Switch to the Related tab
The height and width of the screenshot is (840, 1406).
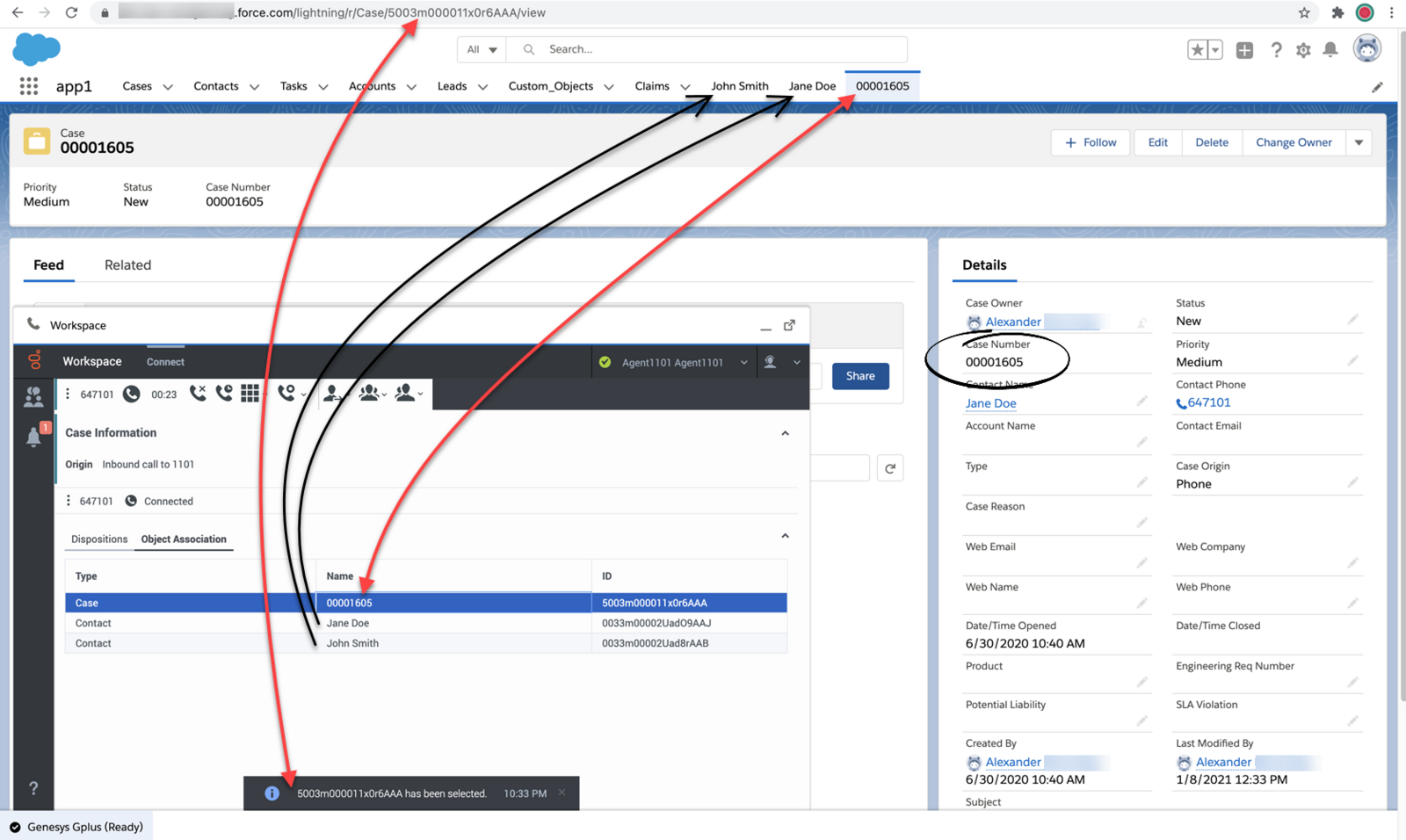[x=127, y=265]
